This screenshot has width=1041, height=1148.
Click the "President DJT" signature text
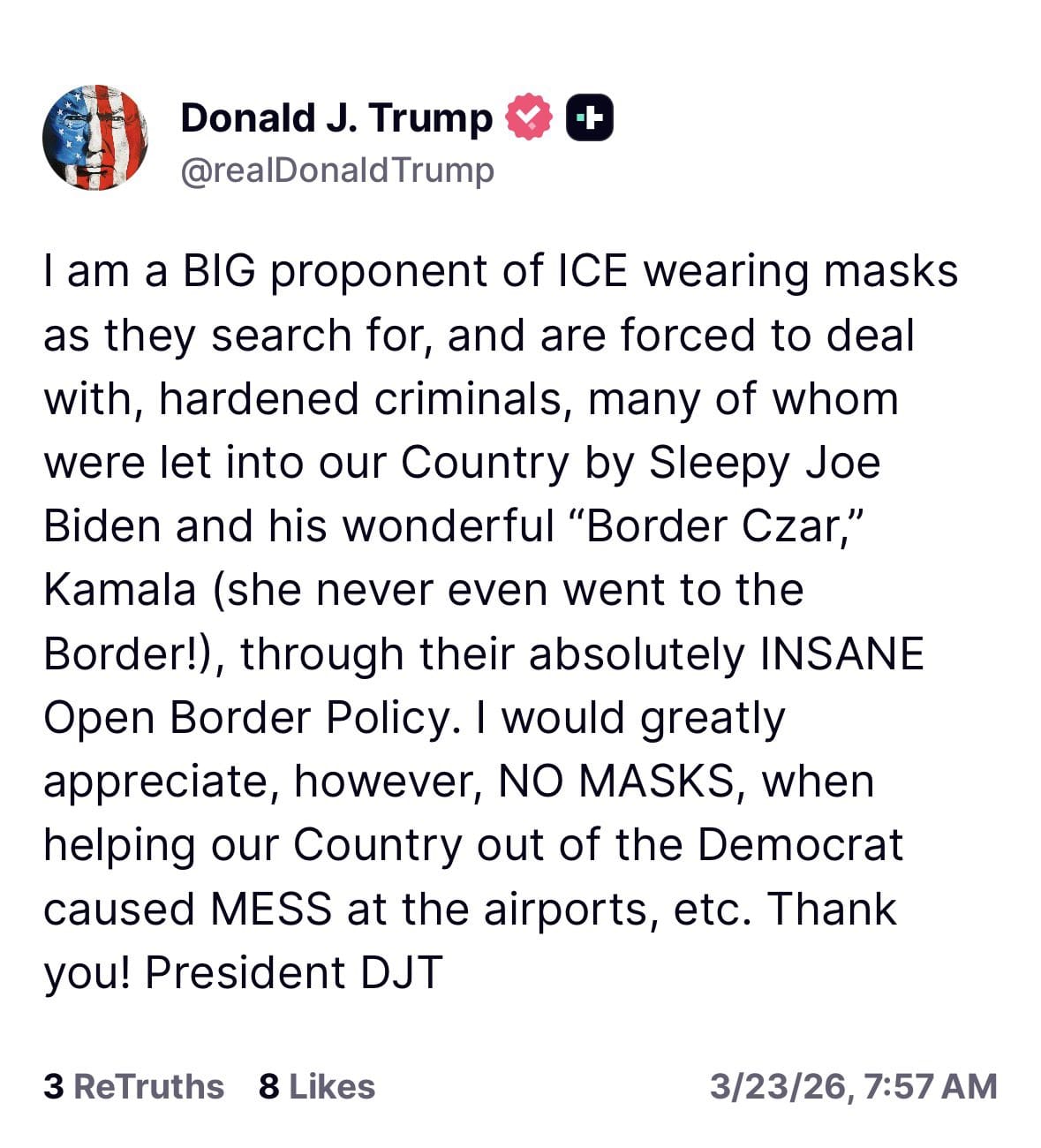pos(293,972)
